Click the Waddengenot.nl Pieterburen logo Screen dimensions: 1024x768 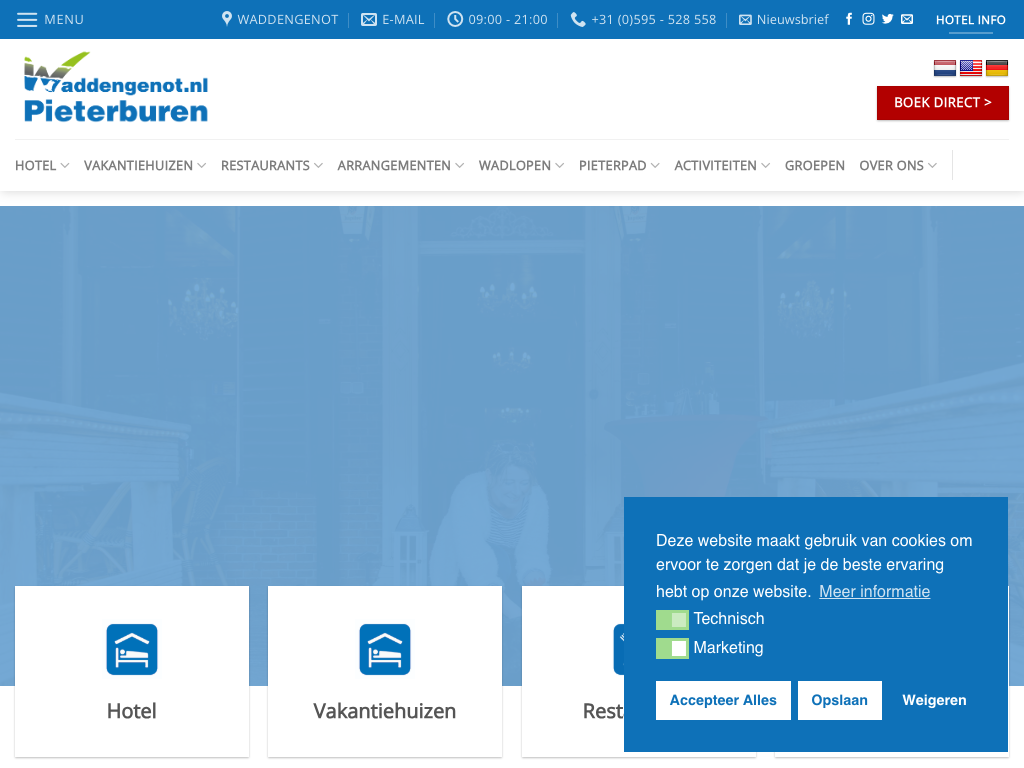[x=115, y=88]
